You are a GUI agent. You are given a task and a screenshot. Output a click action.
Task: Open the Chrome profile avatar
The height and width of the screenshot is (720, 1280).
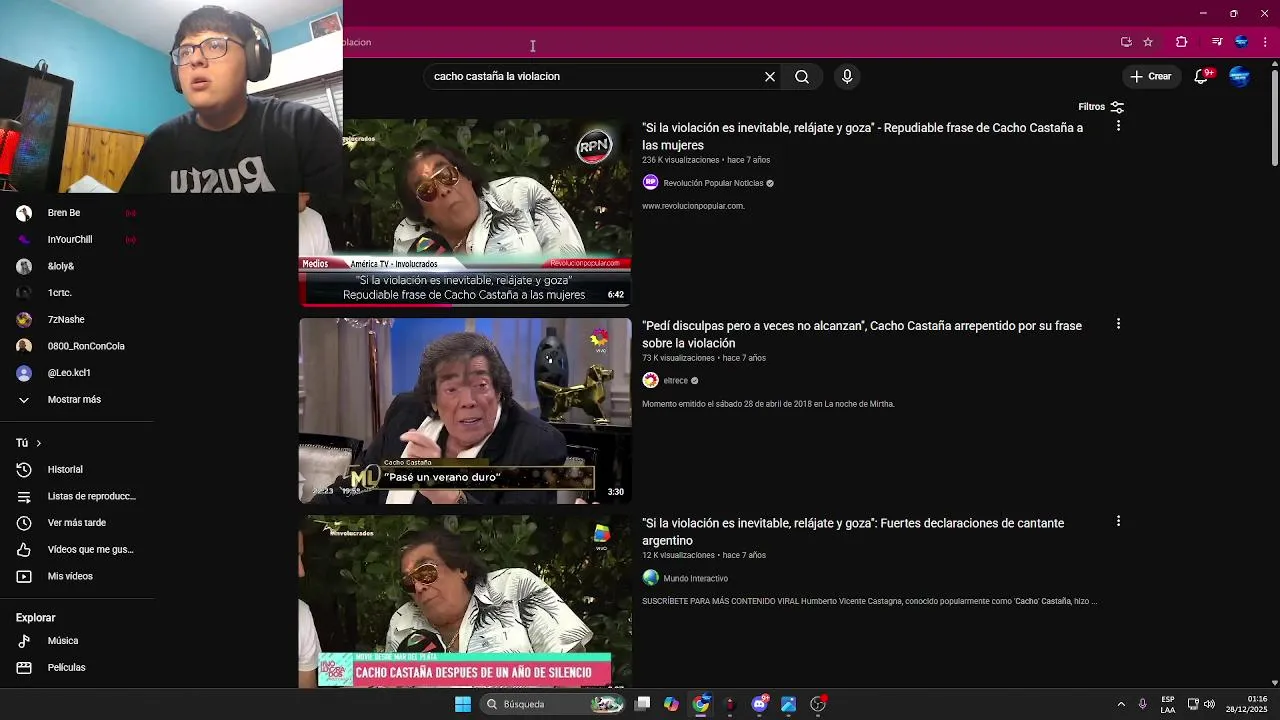1241,42
